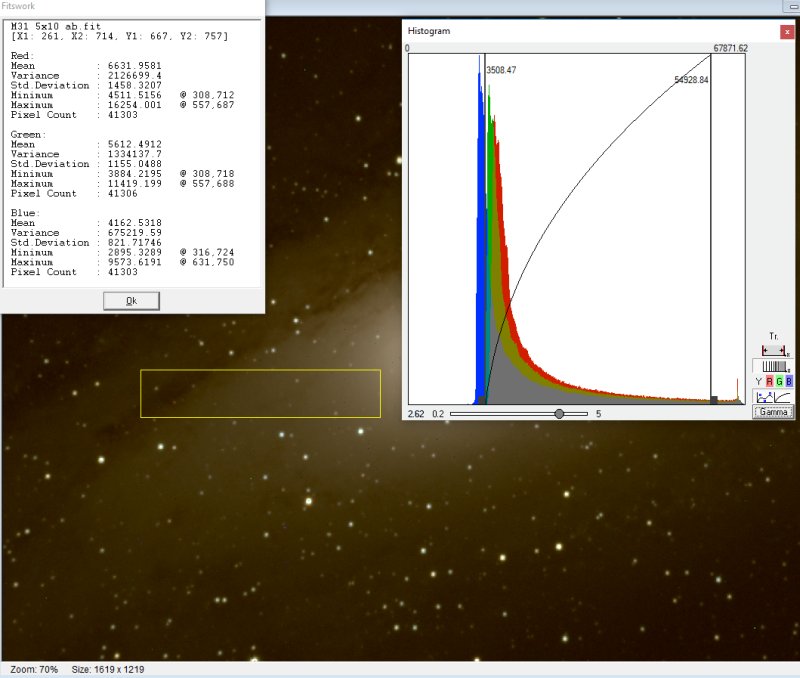This screenshot has height=678, width=800.
Task: Select the multi-point curve editing icon
Action: [764, 397]
